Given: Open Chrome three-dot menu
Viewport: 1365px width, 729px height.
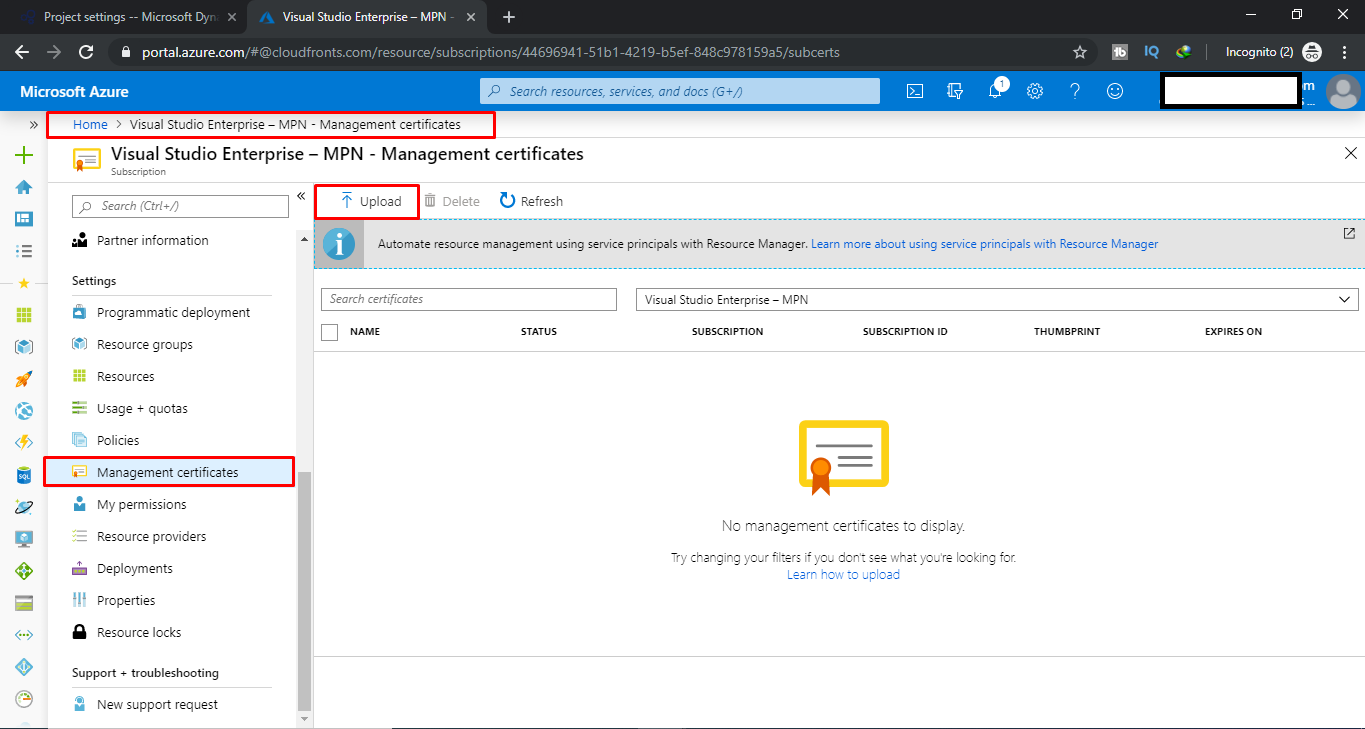Looking at the screenshot, I should pyautogui.click(x=1346, y=52).
